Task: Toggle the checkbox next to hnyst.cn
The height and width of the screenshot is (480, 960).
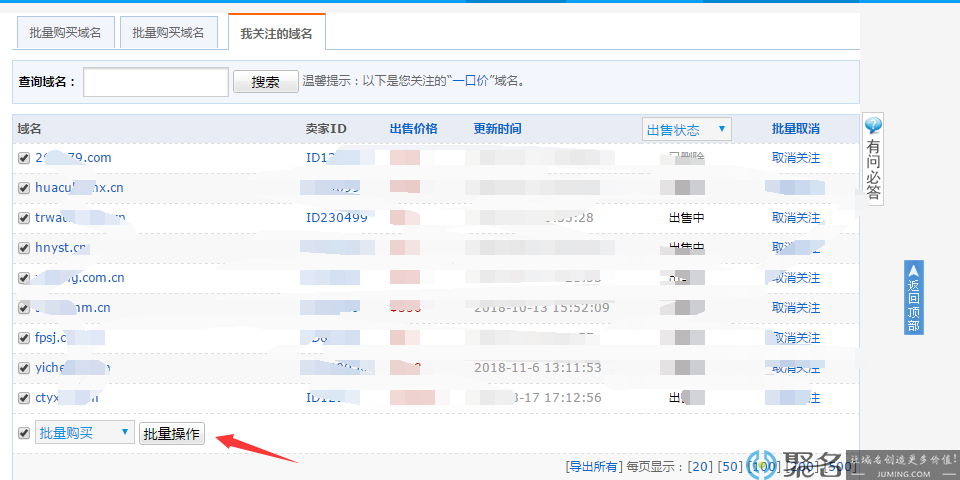Action: (24, 248)
